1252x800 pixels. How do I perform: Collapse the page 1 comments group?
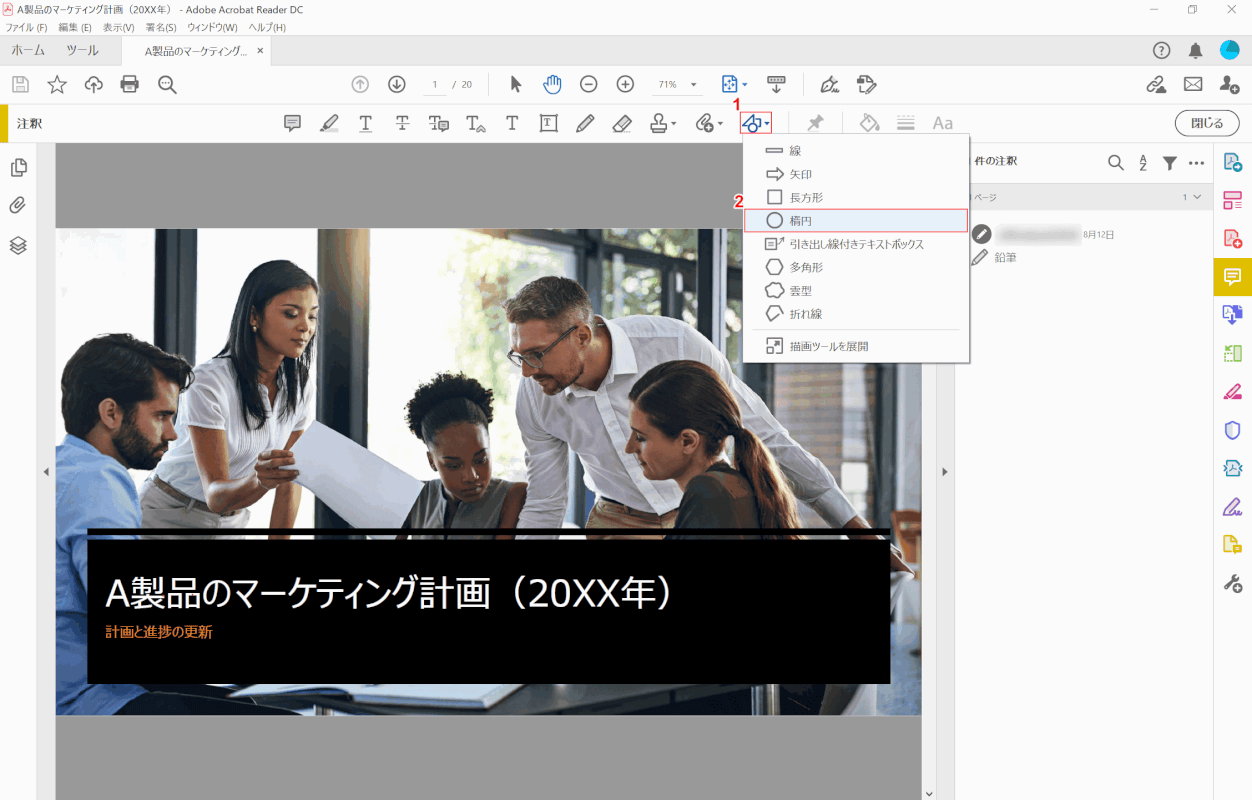pos(1196,197)
